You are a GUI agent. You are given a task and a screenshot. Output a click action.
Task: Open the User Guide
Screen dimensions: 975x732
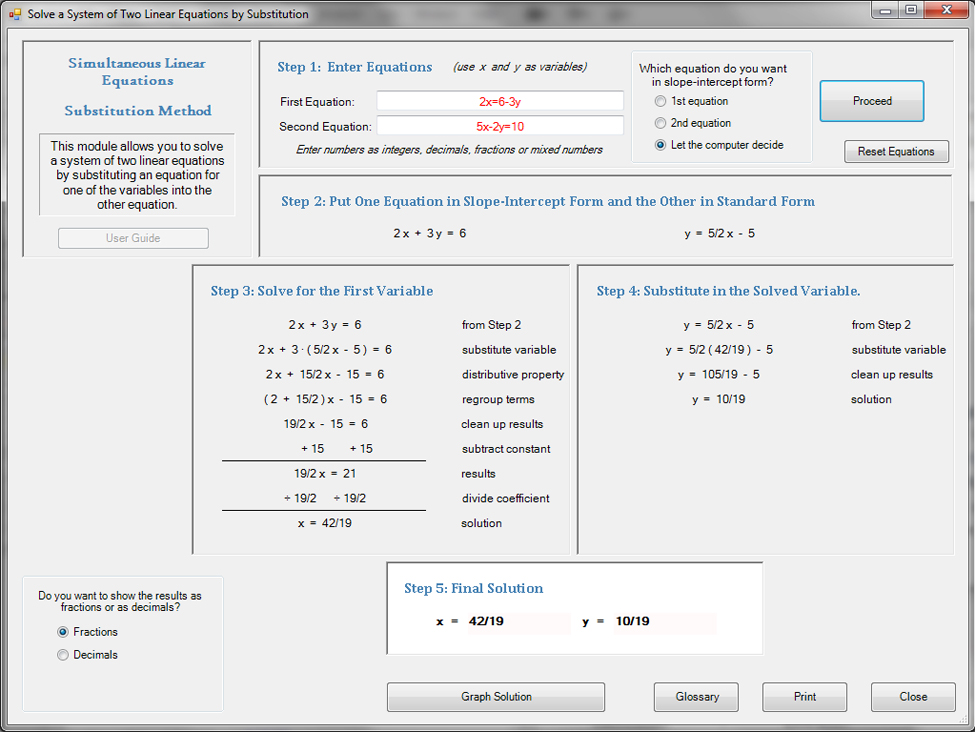click(x=133, y=238)
